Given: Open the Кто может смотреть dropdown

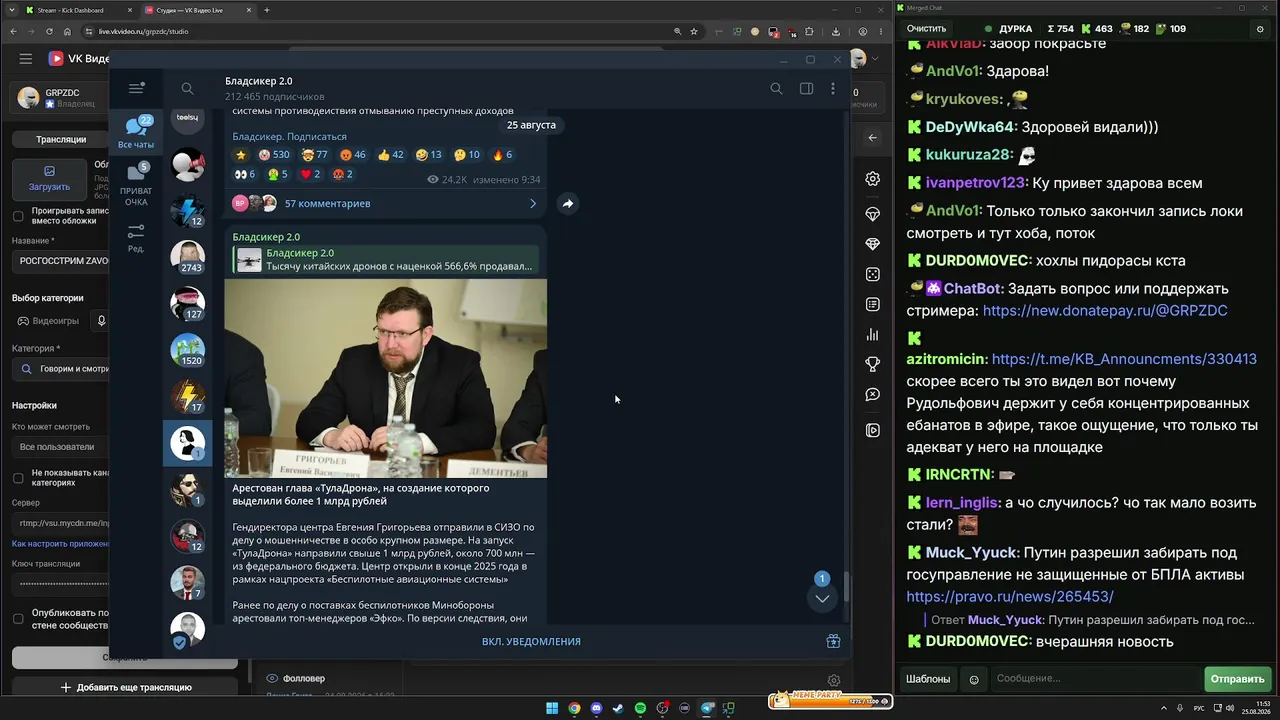Looking at the screenshot, I should 60,447.
